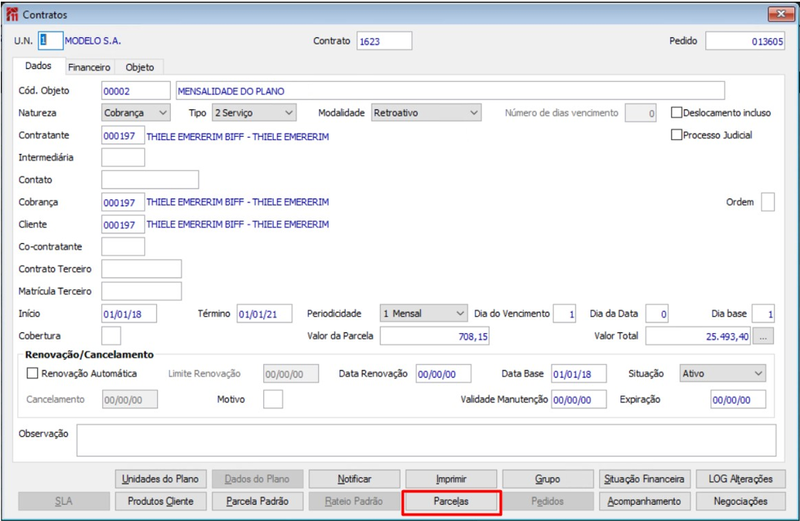
Task: Open LOG Alterações
Action: point(740,479)
